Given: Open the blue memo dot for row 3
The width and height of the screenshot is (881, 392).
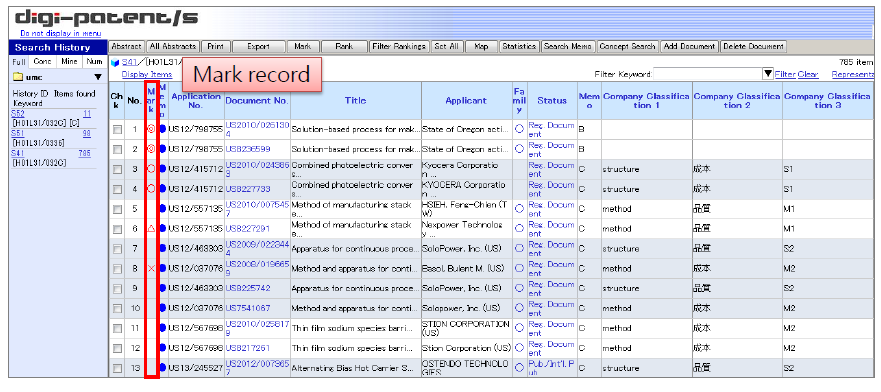Looking at the screenshot, I should click(163, 168).
